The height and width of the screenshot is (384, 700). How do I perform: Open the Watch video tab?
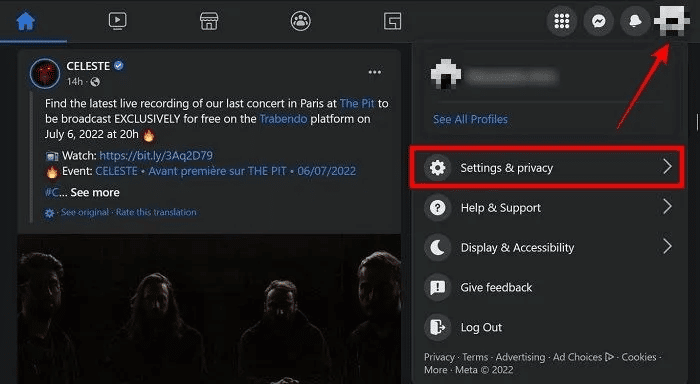click(117, 21)
